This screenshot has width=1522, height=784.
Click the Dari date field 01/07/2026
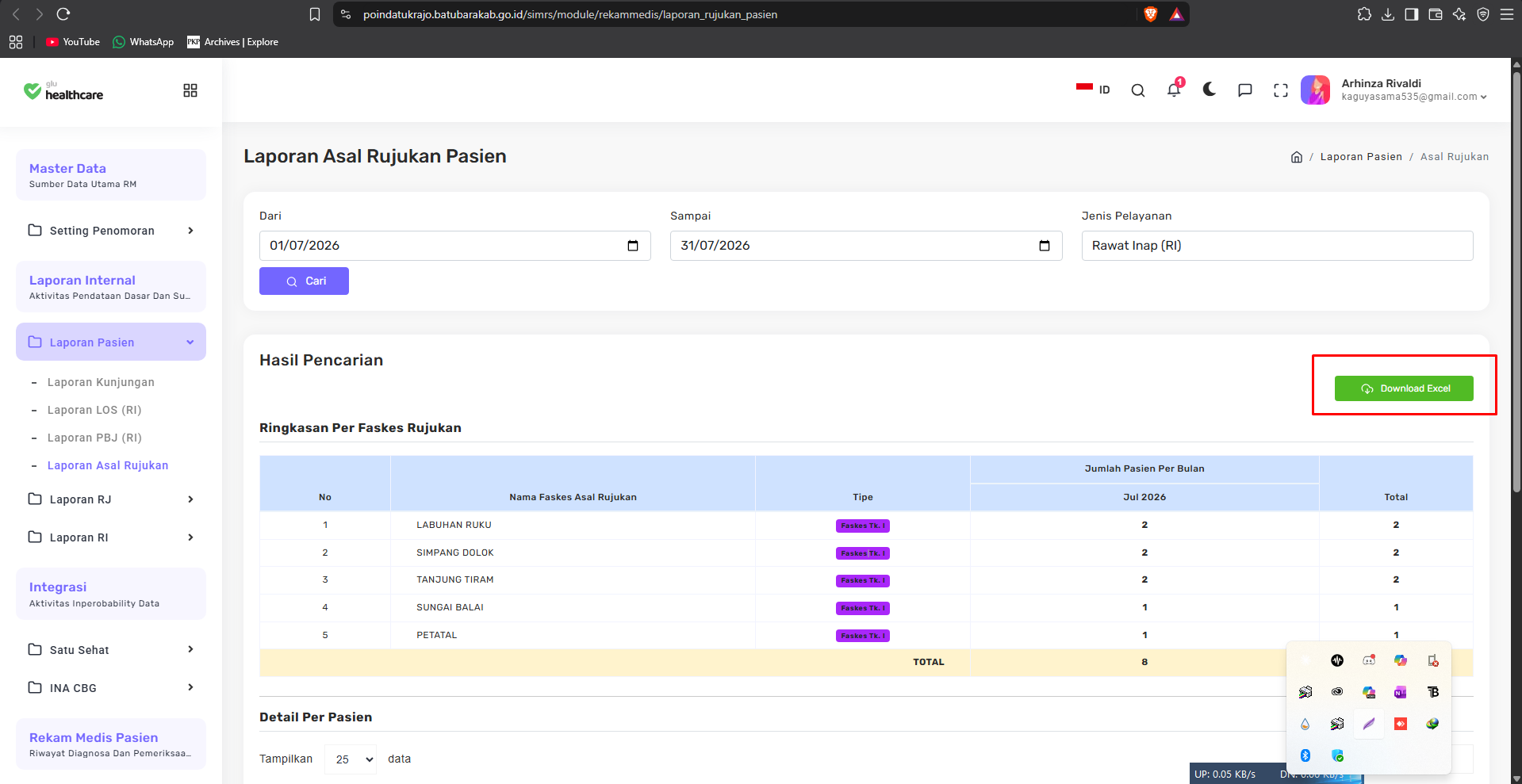(454, 246)
